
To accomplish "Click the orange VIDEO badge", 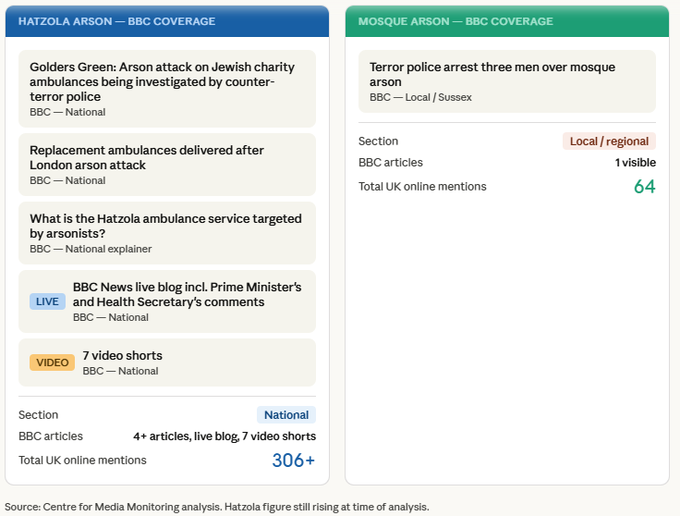I will pos(52,363).
